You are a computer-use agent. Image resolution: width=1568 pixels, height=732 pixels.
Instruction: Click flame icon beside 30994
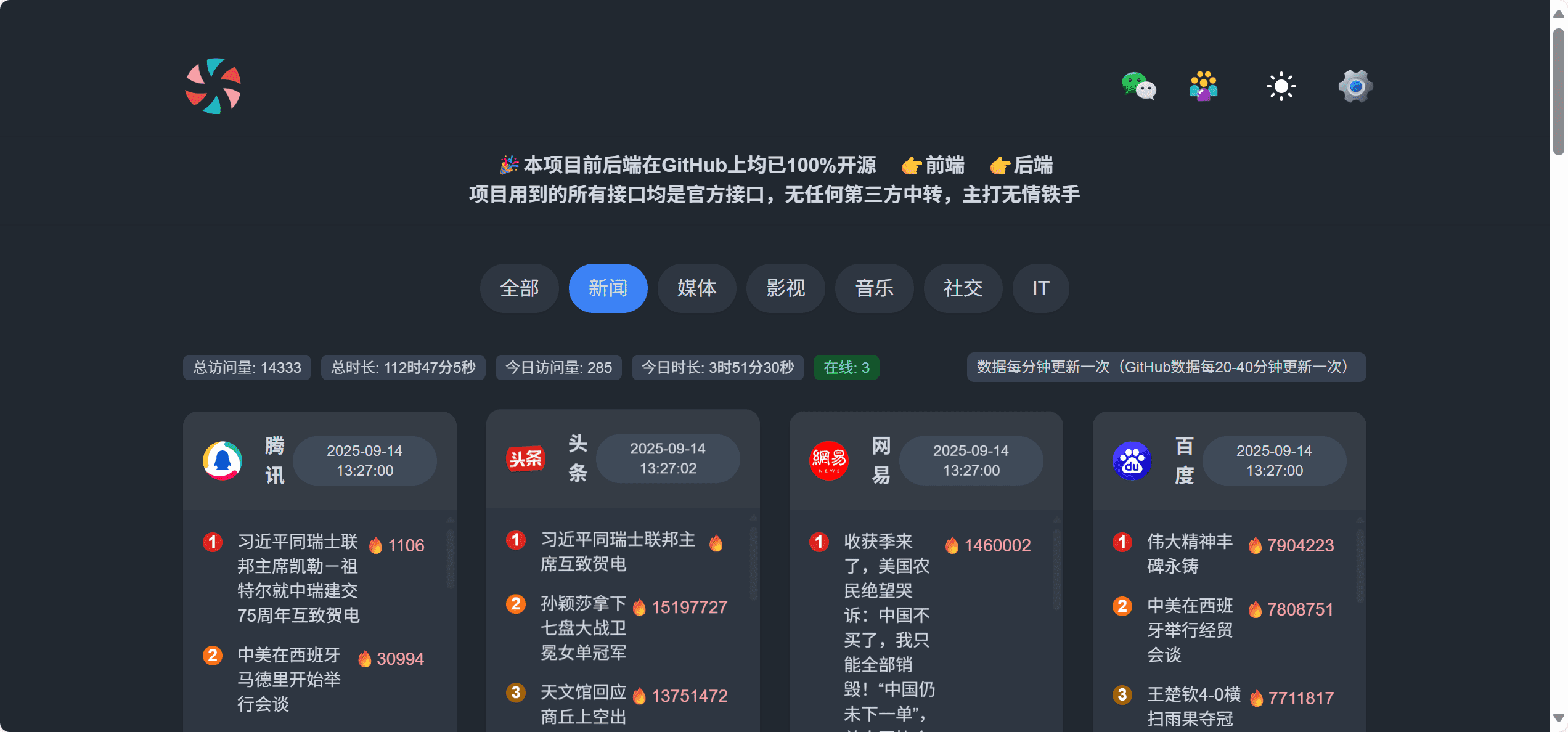364,659
